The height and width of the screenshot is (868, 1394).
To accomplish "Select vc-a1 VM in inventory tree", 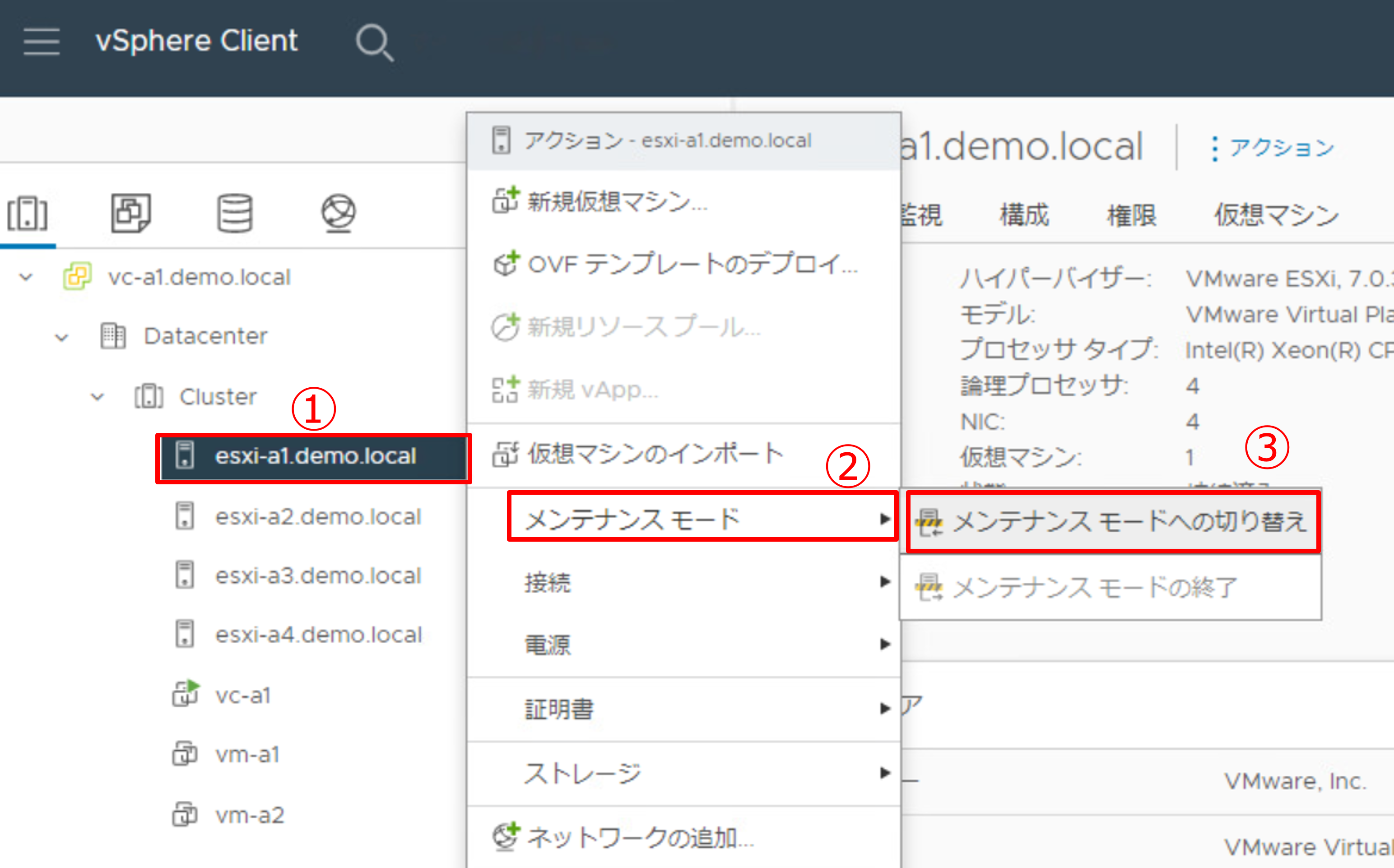I will 242,695.
